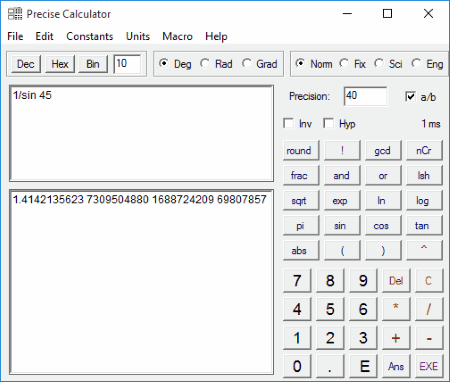The height and width of the screenshot is (382, 450).
Task: Click the lsh shift button
Action: [424, 175]
